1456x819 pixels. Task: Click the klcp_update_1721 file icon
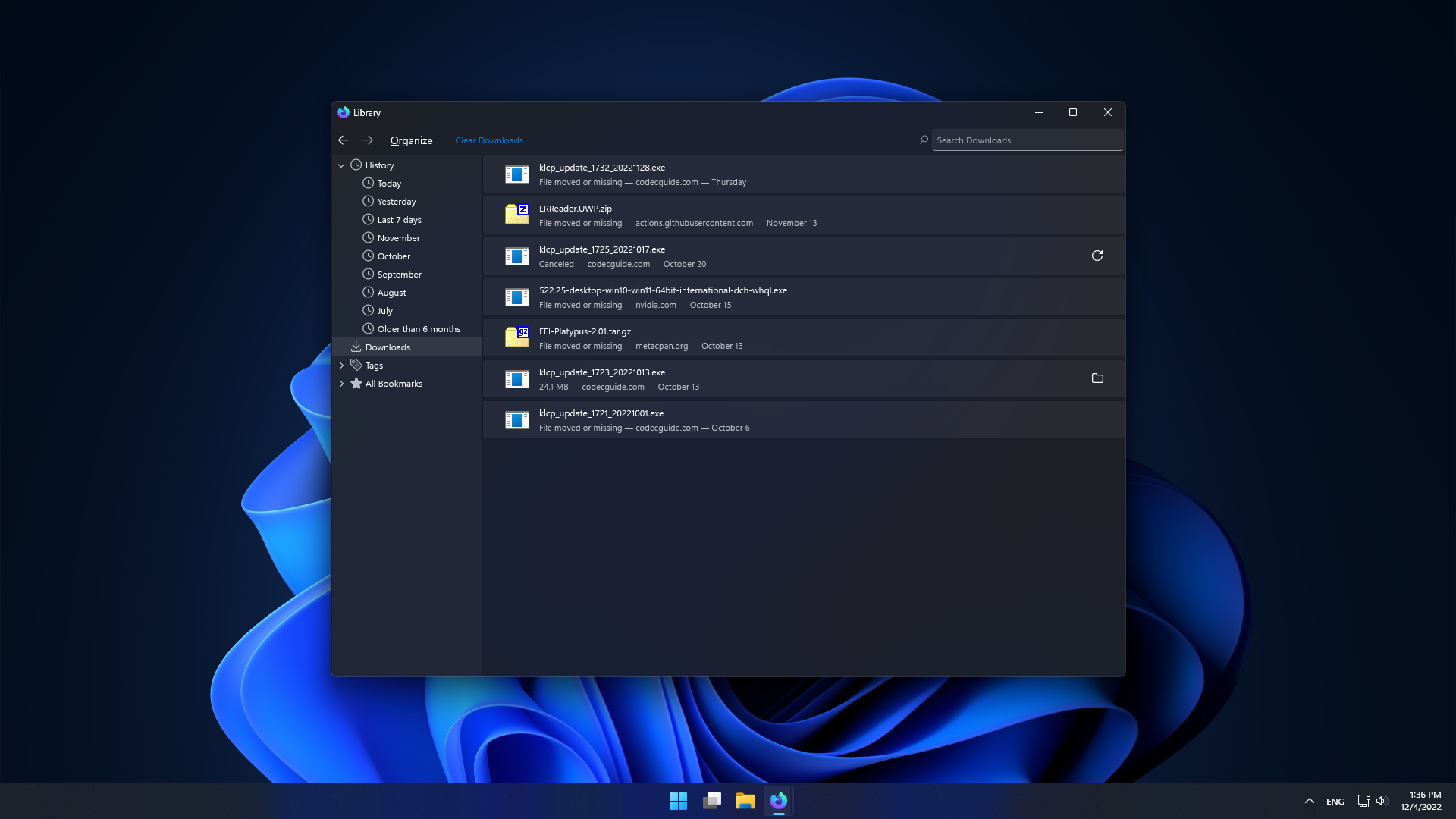click(x=517, y=420)
